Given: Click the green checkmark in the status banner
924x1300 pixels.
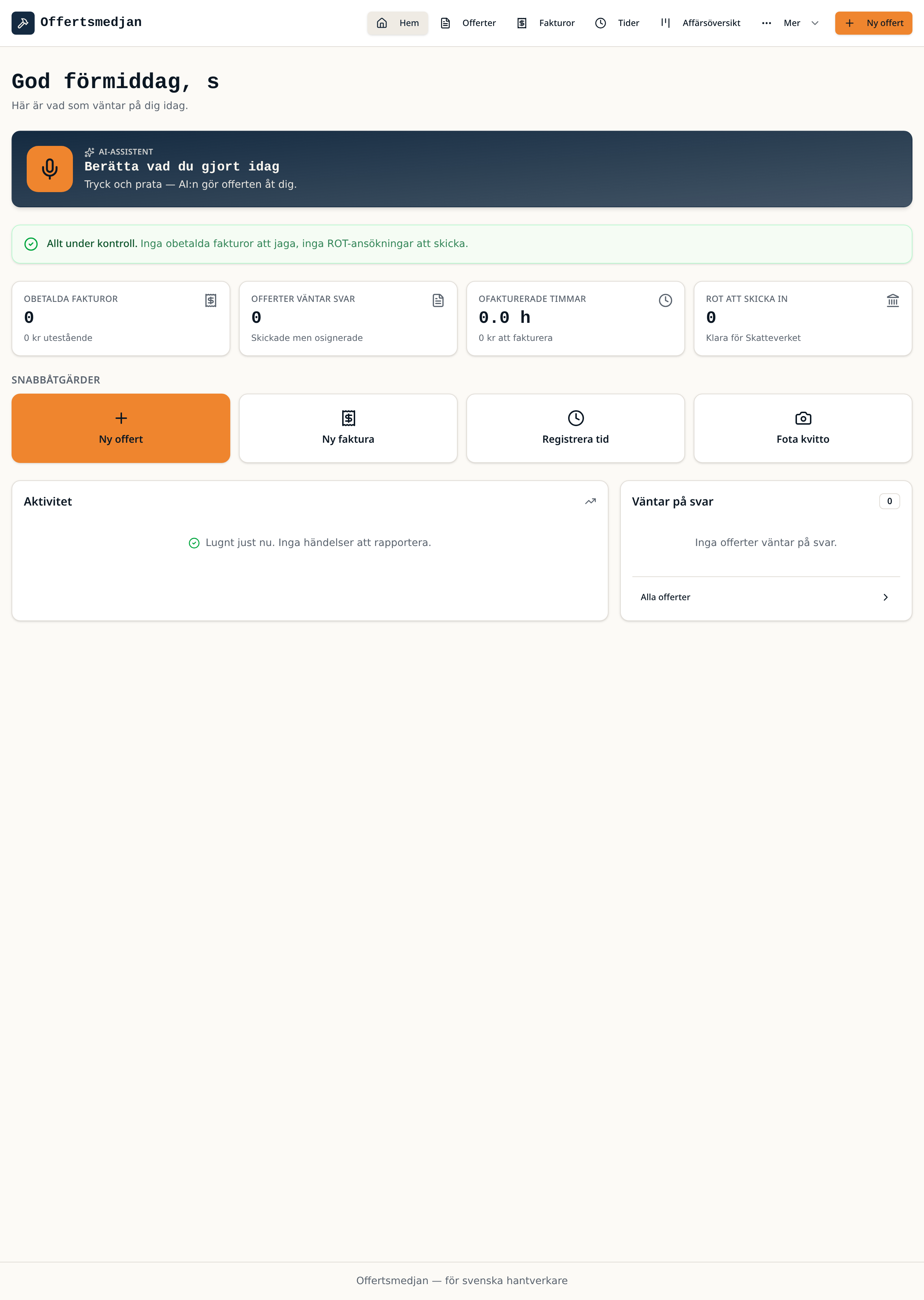Looking at the screenshot, I should pos(31,244).
